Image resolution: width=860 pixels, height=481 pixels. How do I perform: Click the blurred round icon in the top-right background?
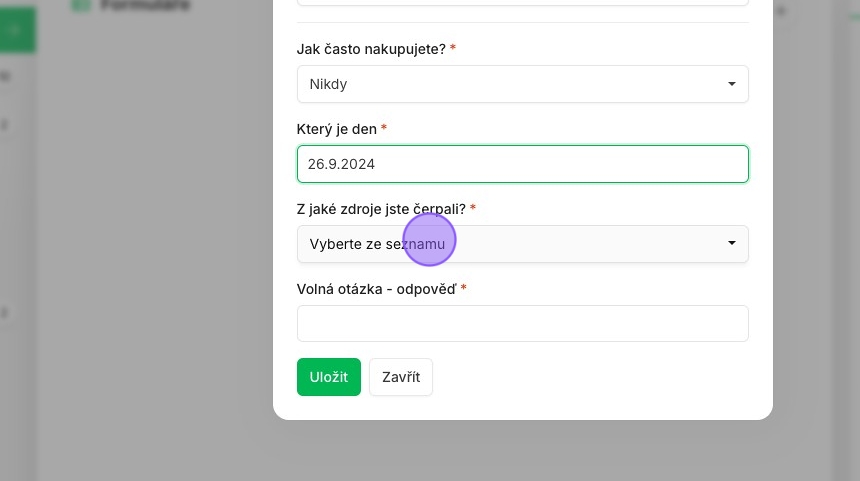(x=781, y=10)
